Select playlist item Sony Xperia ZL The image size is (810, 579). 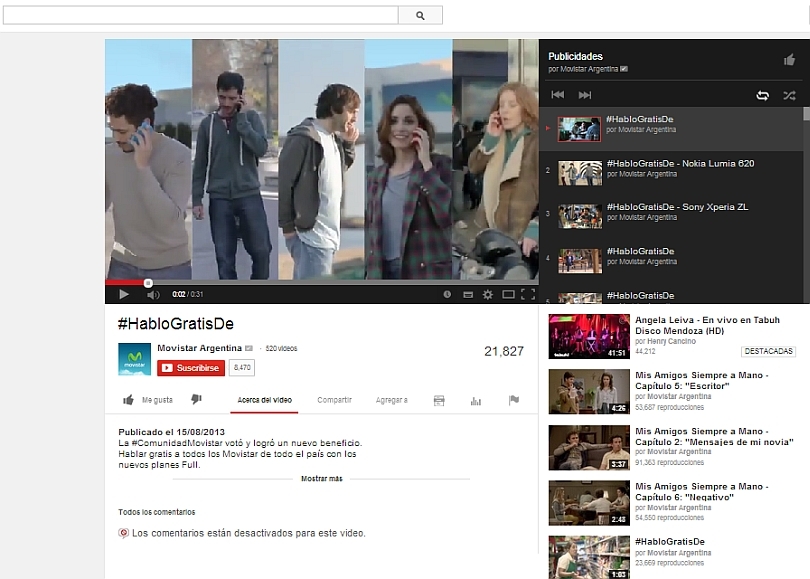coord(671,216)
